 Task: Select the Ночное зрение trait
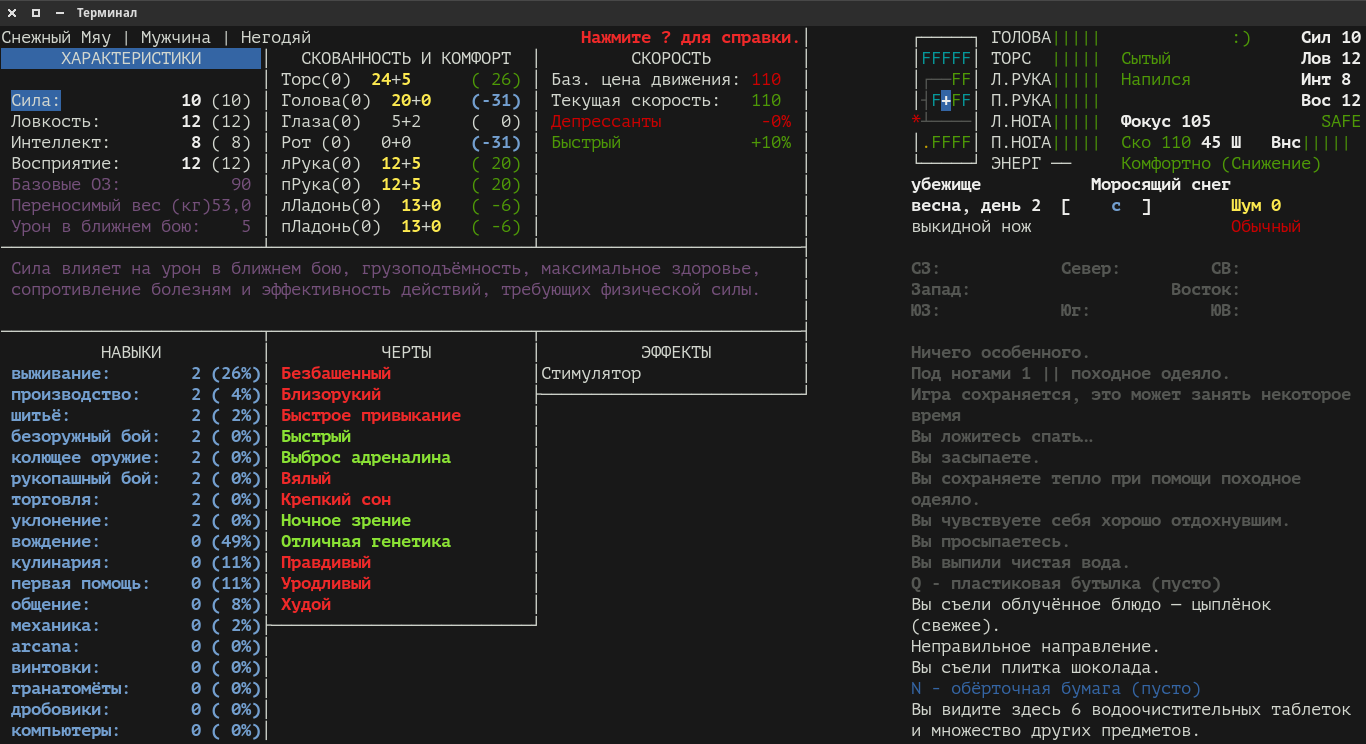pos(346,521)
